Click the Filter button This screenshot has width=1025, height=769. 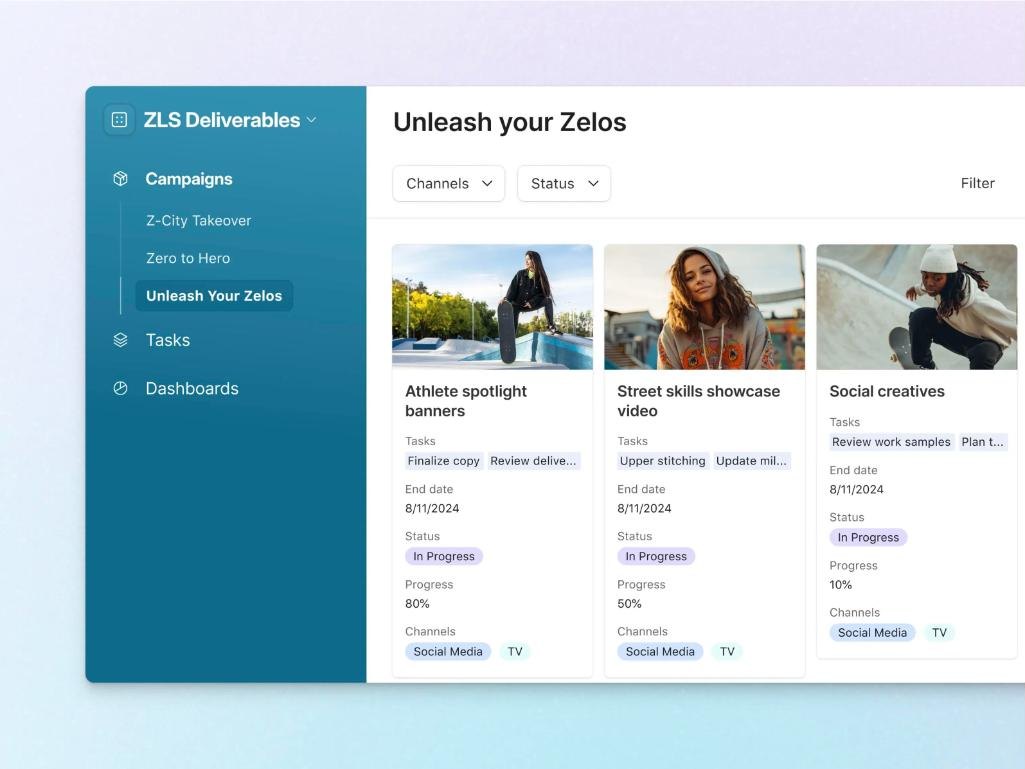click(977, 184)
